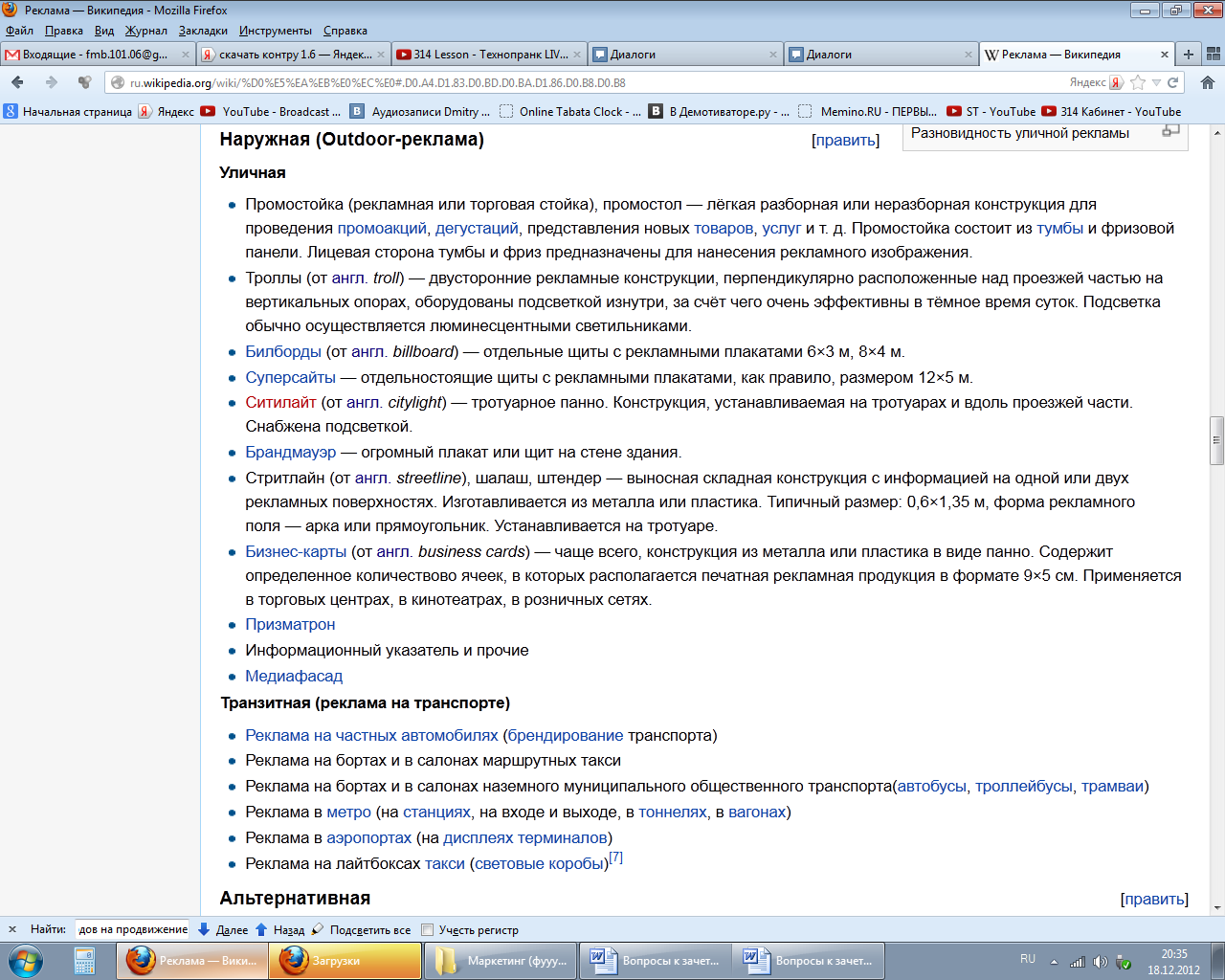Highlight all matches with Подсветить все
The width and height of the screenshot is (1225, 980).
click(x=361, y=929)
